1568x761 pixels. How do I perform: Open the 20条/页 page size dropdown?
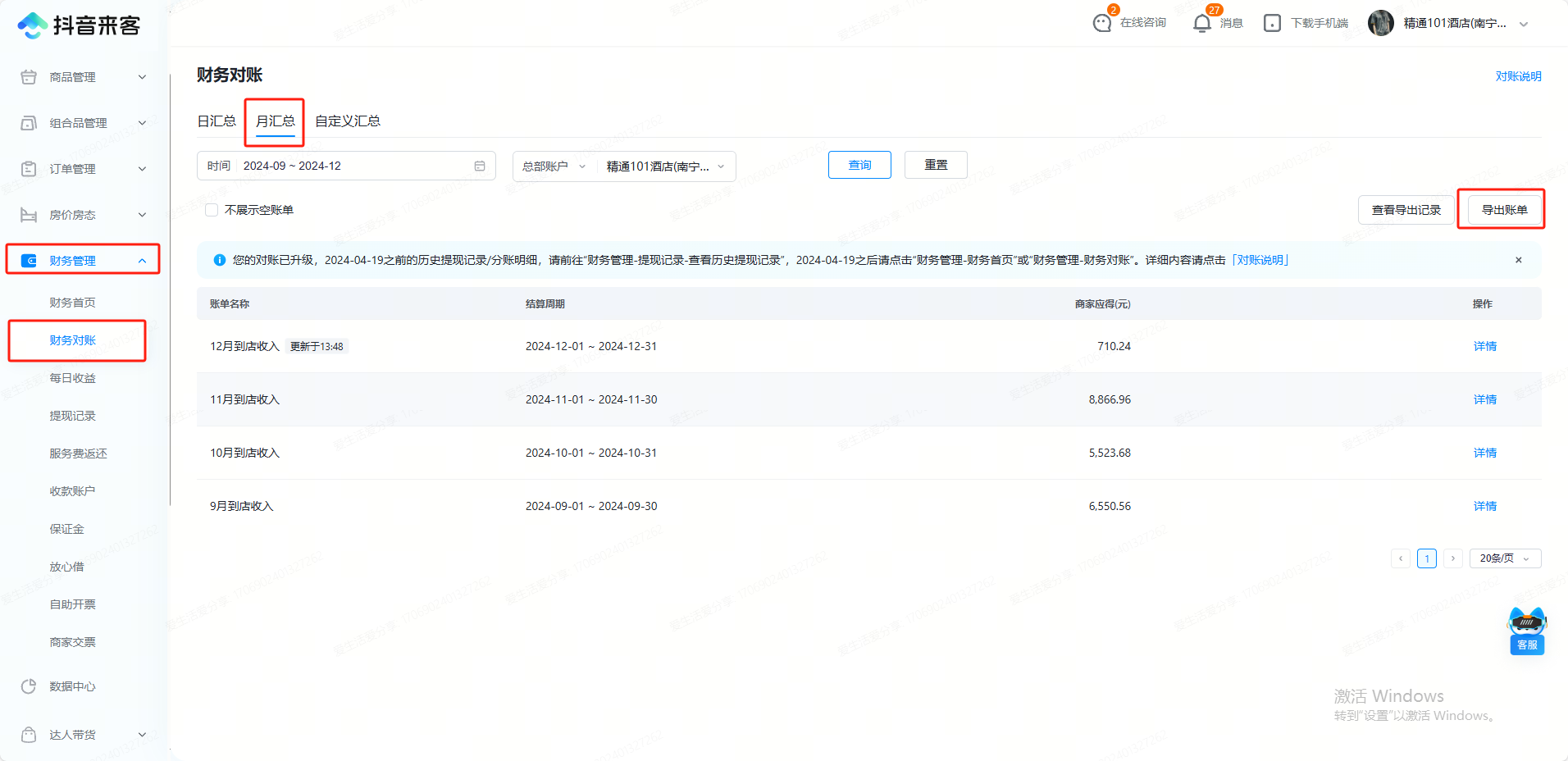pyautogui.click(x=1505, y=558)
